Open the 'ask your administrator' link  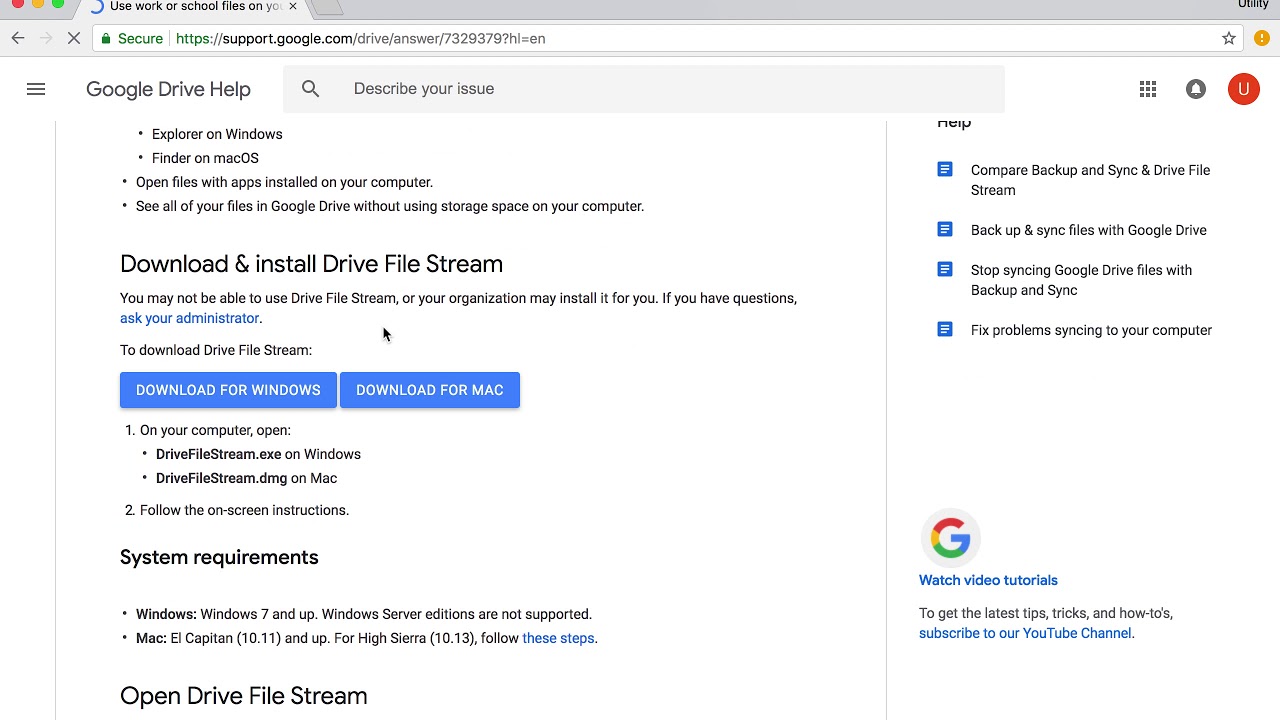(x=189, y=318)
